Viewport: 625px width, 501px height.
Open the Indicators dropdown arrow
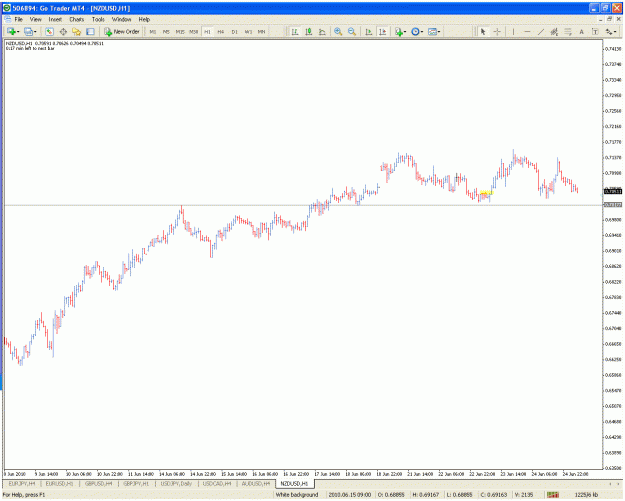click(405, 32)
